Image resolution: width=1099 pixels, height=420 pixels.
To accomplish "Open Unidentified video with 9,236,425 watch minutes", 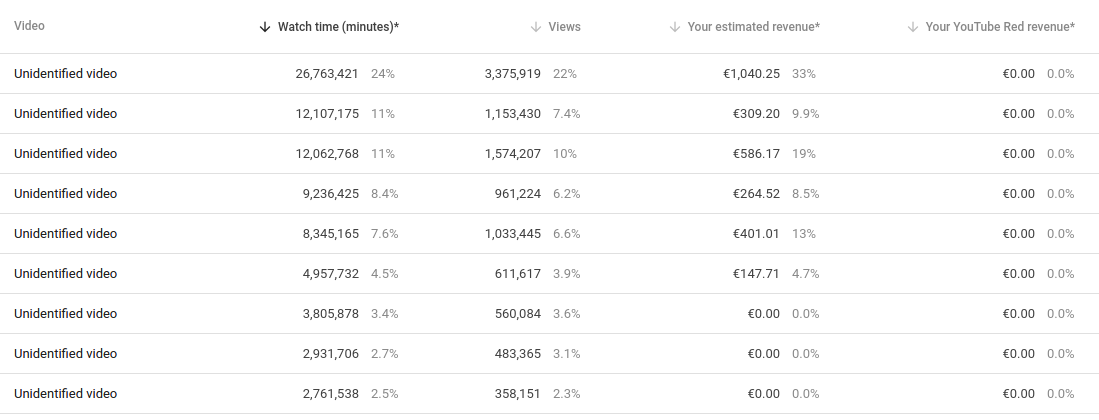I will pos(65,194).
